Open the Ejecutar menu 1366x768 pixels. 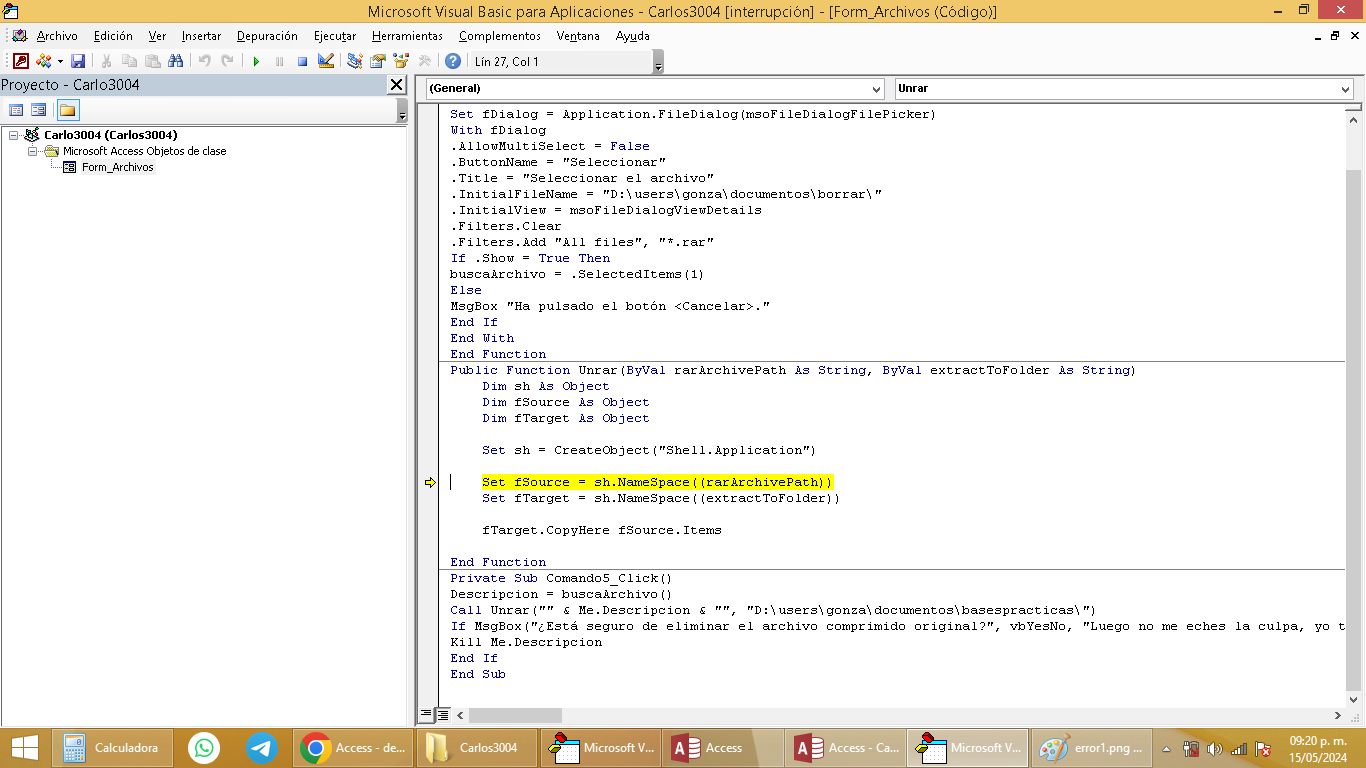tap(335, 36)
